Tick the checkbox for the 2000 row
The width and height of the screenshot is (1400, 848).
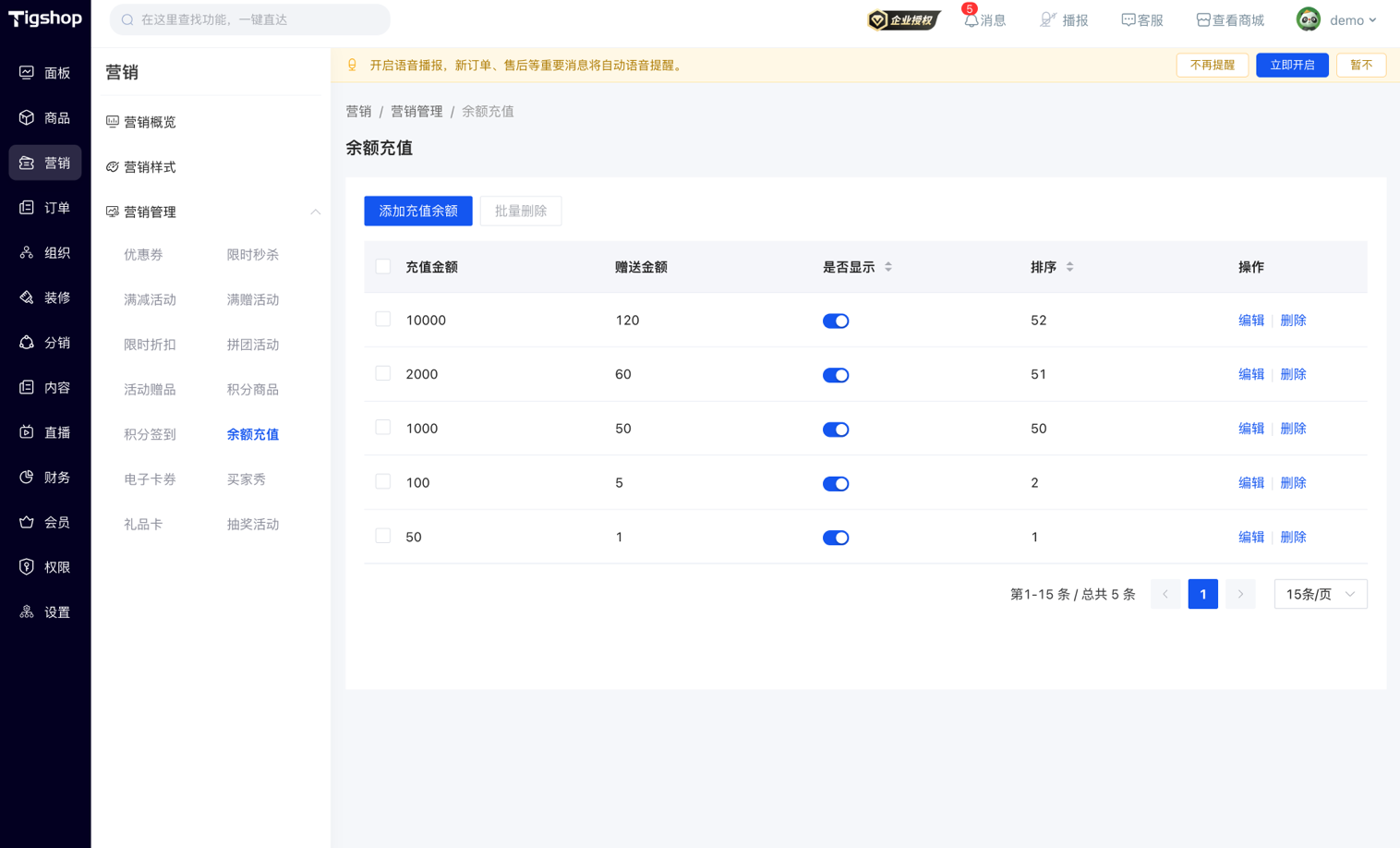click(x=383, y=374)
